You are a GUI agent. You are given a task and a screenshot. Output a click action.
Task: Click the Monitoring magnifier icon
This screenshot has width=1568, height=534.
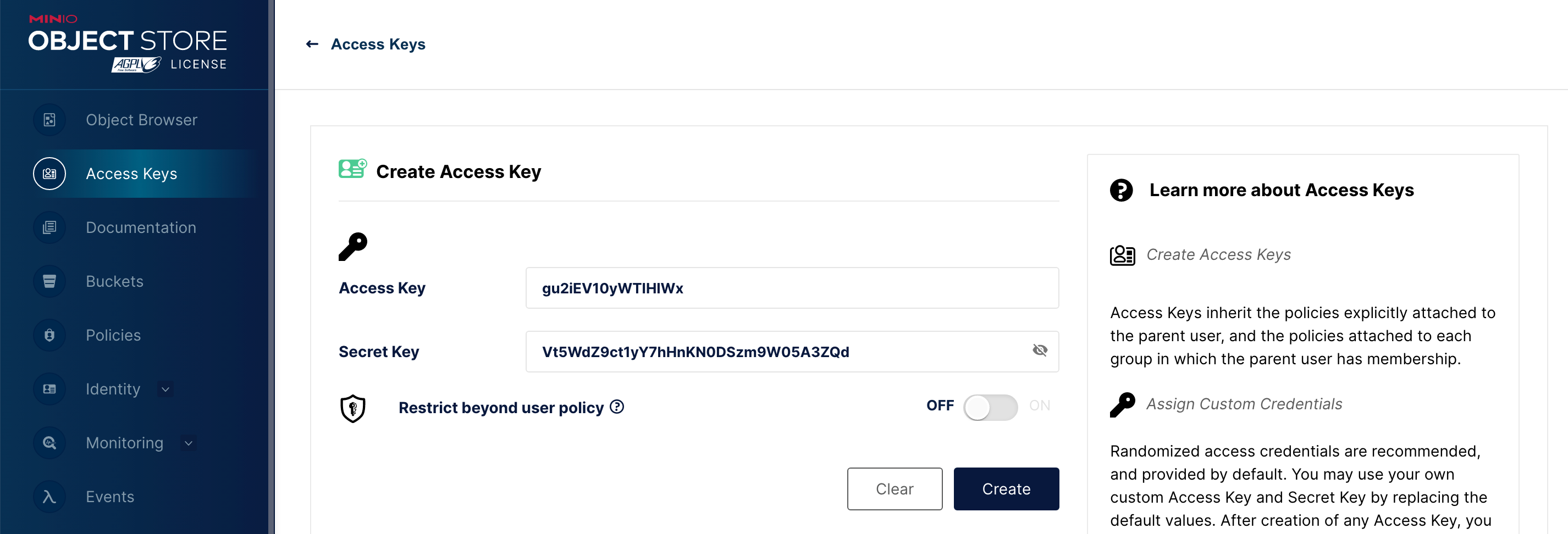(x=49, y=443)
